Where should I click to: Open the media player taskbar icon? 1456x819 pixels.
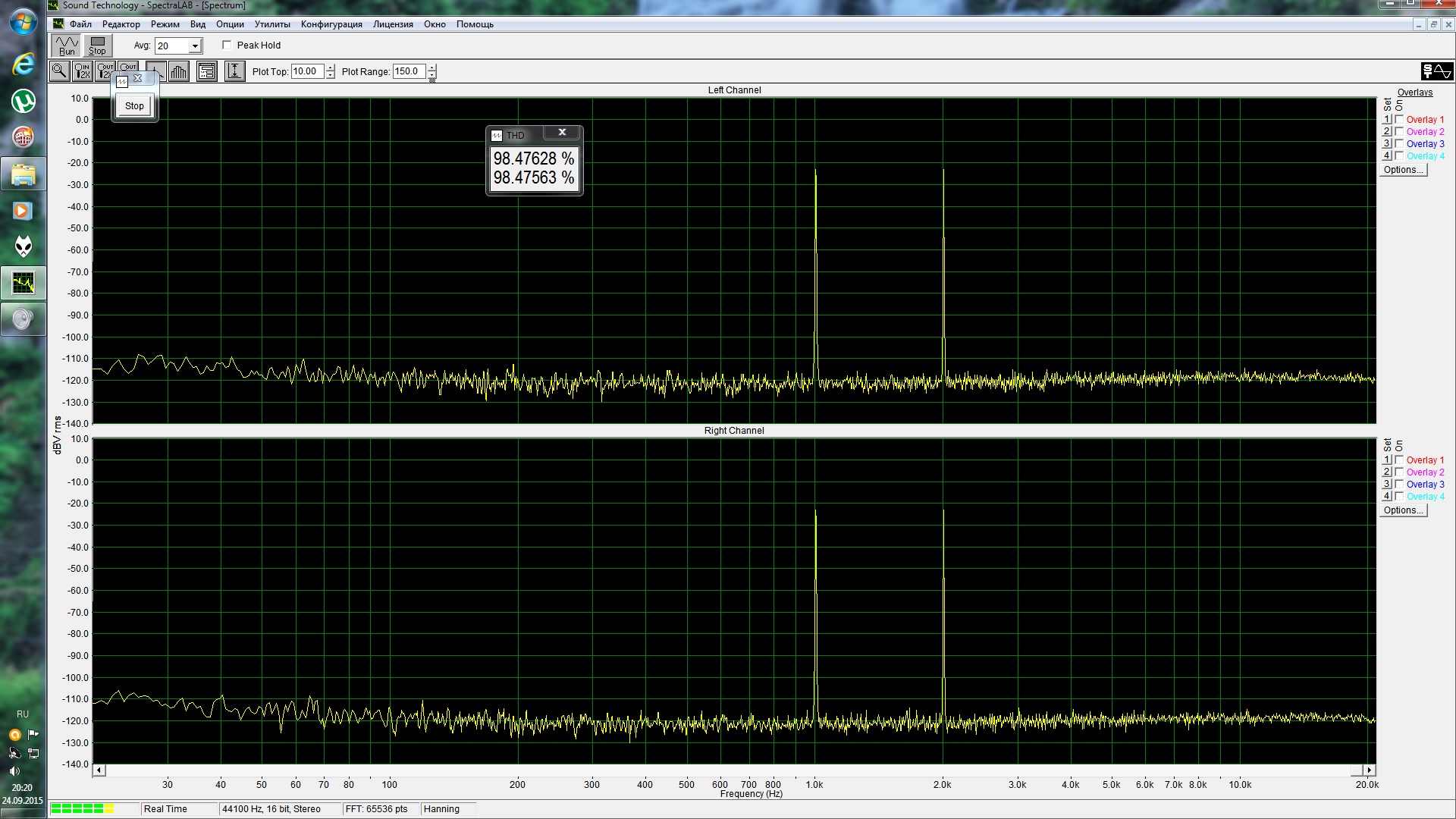click(24, 211)
